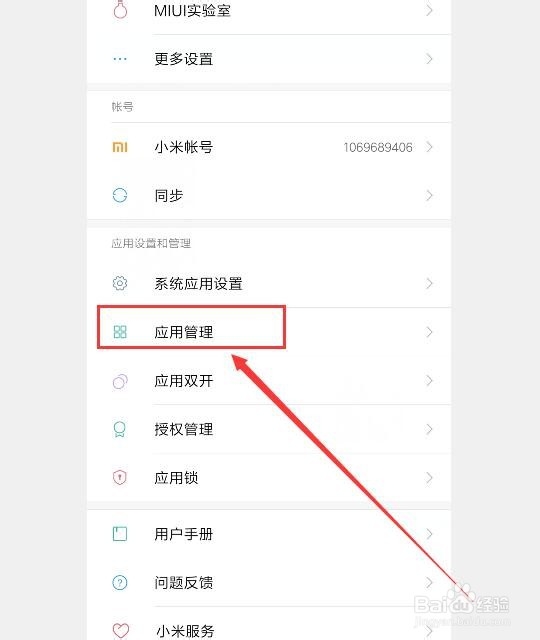540x640 pixels.
Task: Open chevron beside 应用管理
Action: (x=429, y=332)
